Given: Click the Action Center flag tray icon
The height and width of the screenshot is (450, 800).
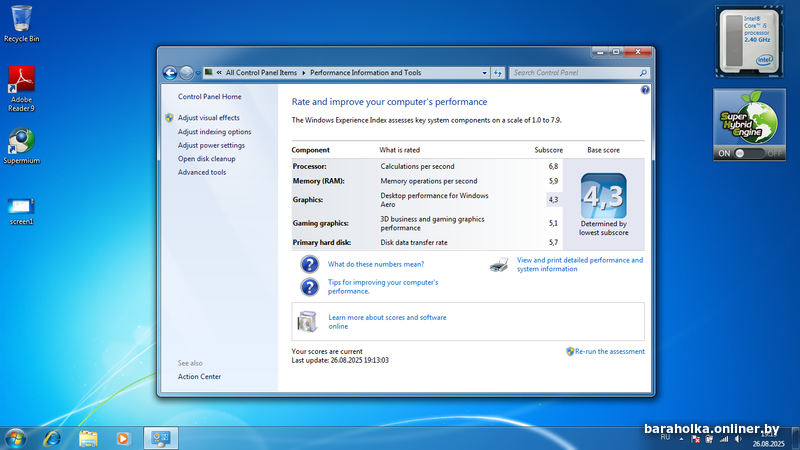Looking at the screenshot, I should click(695, 439).
